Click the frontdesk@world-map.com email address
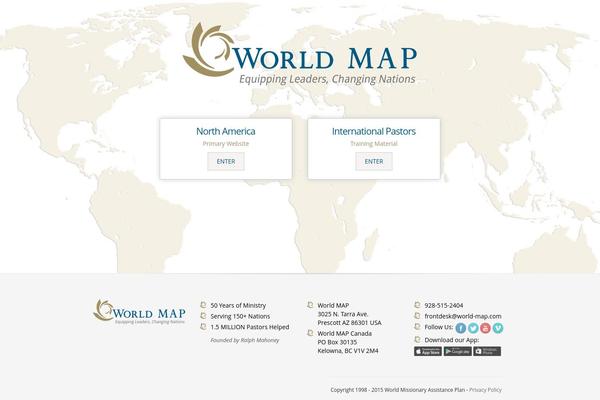Viewport: 600px width, 400px height. 463,316
